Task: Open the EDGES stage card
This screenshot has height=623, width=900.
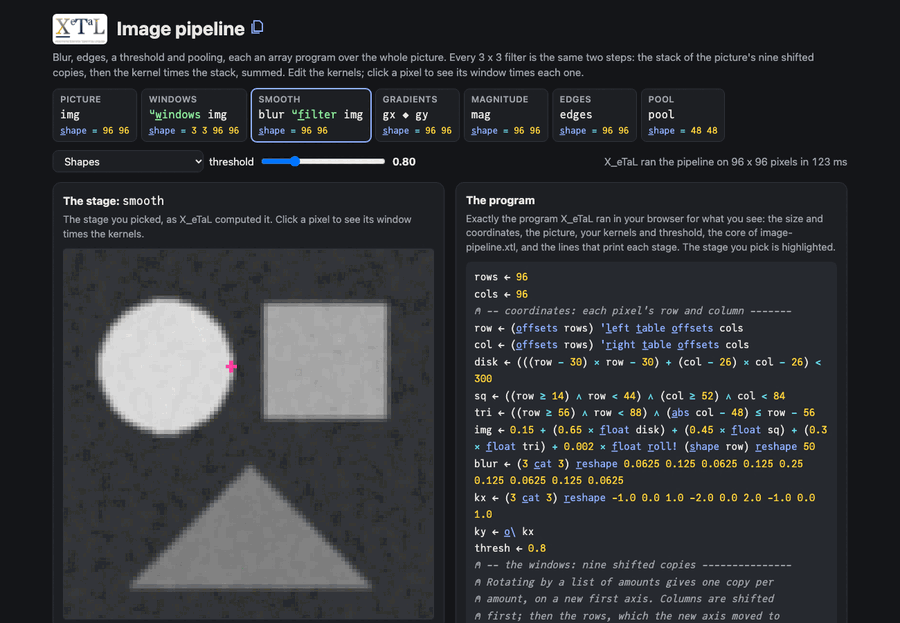Action: 594,115
